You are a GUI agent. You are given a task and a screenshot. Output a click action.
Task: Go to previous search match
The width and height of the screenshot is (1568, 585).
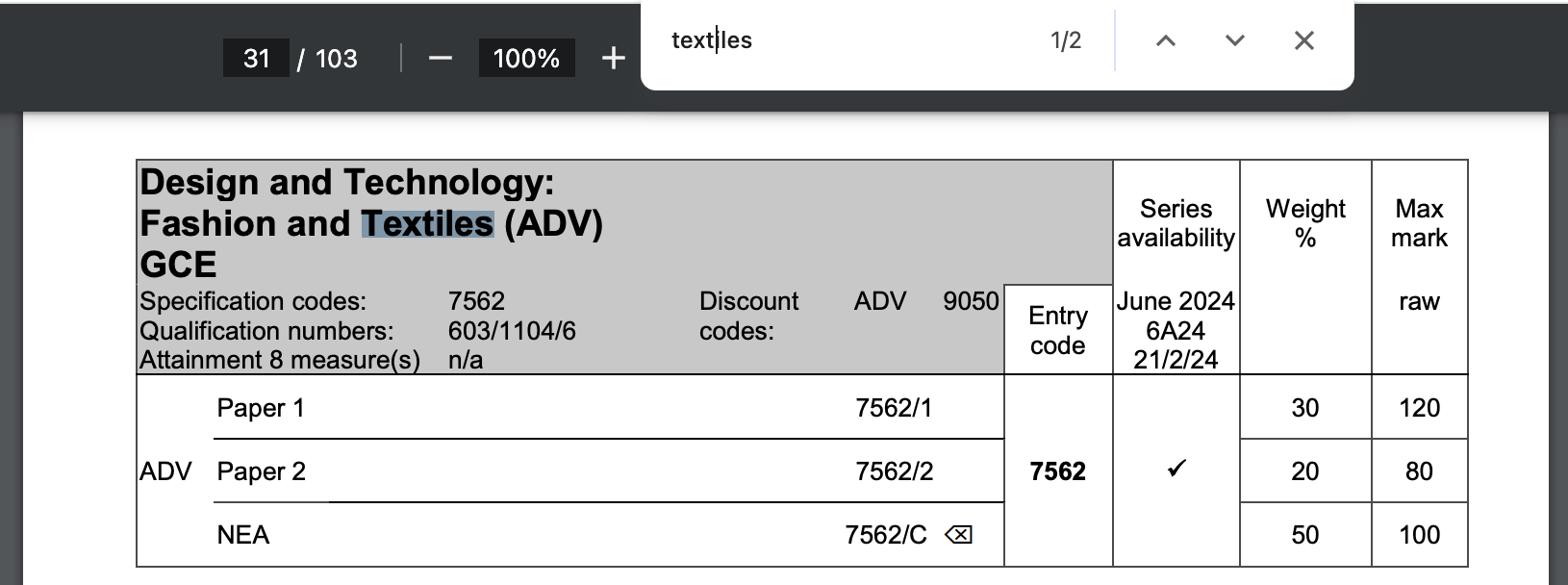(x=1165, y=40)
